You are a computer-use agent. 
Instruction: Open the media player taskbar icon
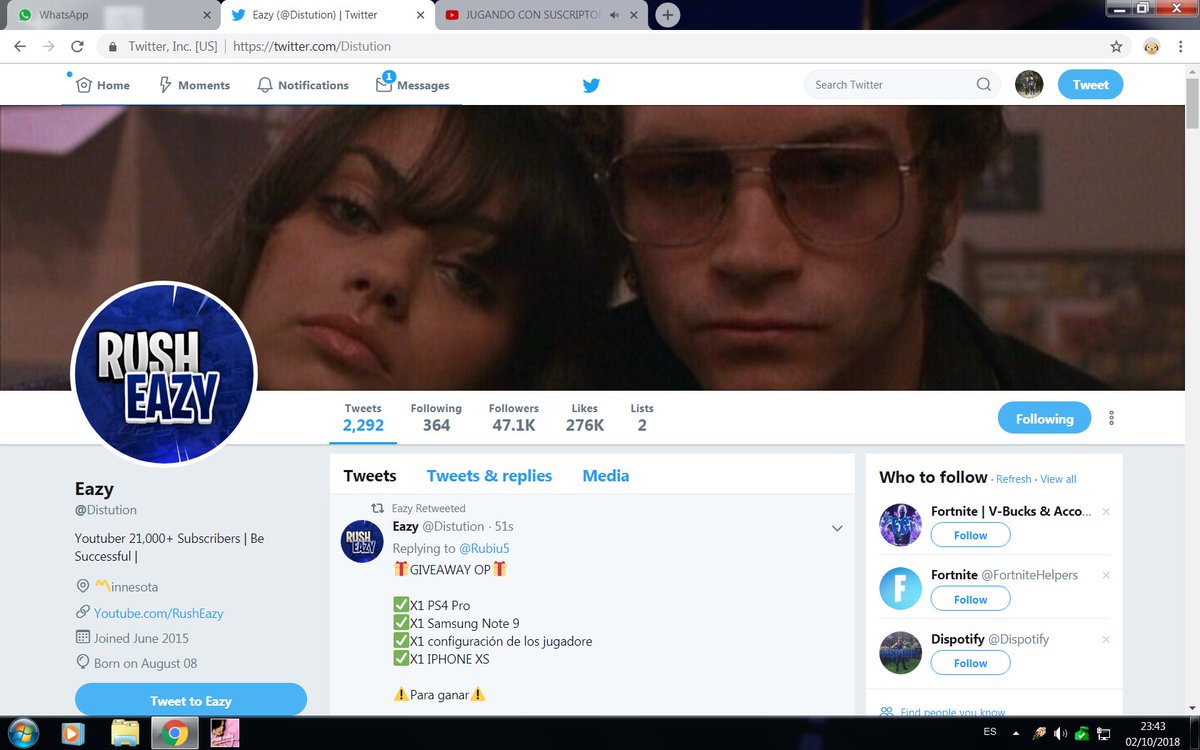pyautogui.click(x=73, y=734)
